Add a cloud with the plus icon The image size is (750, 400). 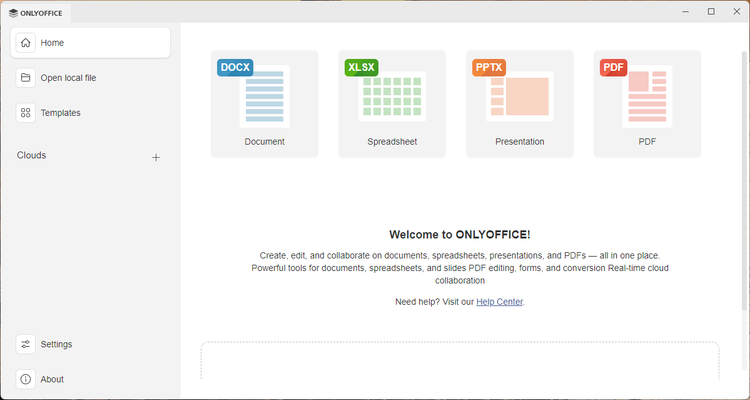point(156,157)
